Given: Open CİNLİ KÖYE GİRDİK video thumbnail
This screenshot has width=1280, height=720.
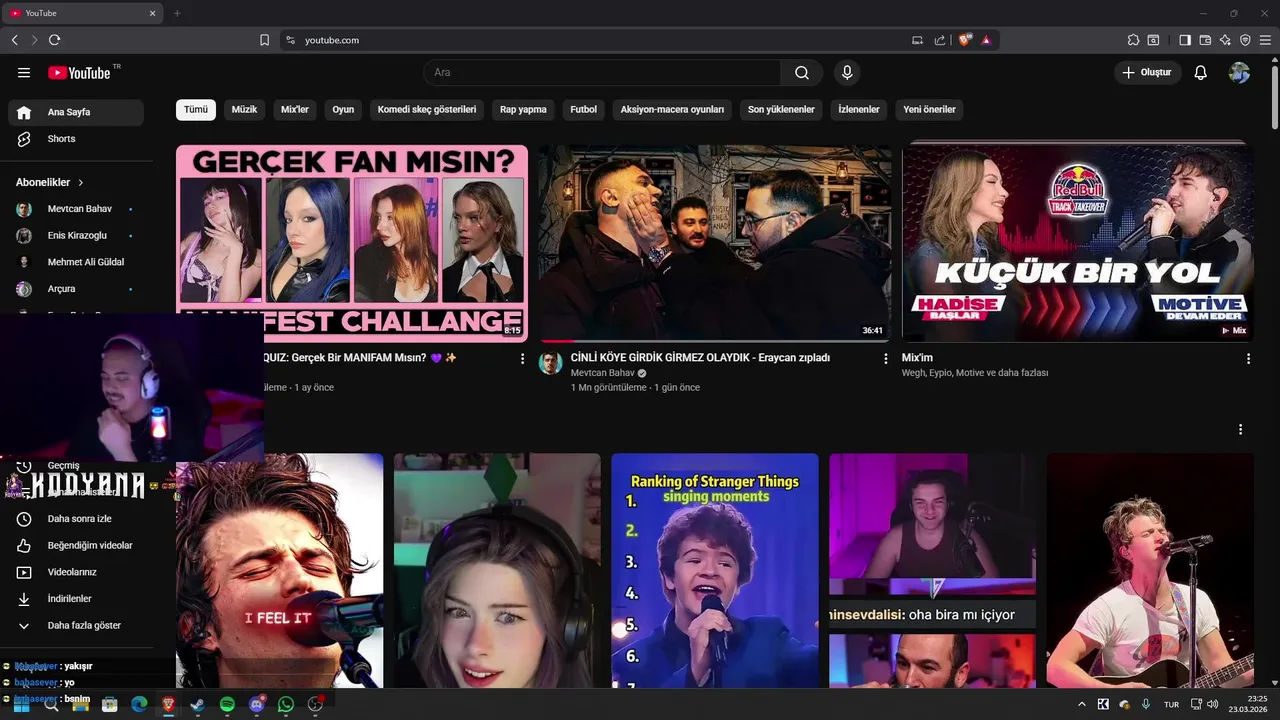Looking at the screenshot, I should click(x=715, y=243).
